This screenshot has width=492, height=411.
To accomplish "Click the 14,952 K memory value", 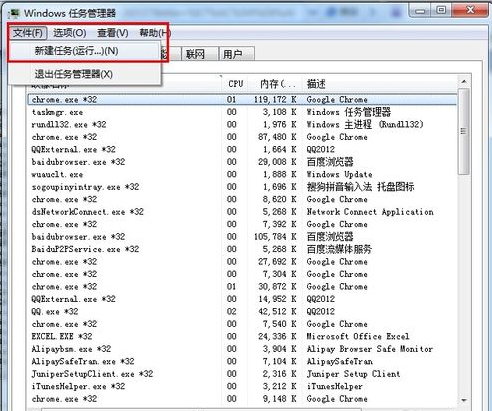I will coord(277,299).
